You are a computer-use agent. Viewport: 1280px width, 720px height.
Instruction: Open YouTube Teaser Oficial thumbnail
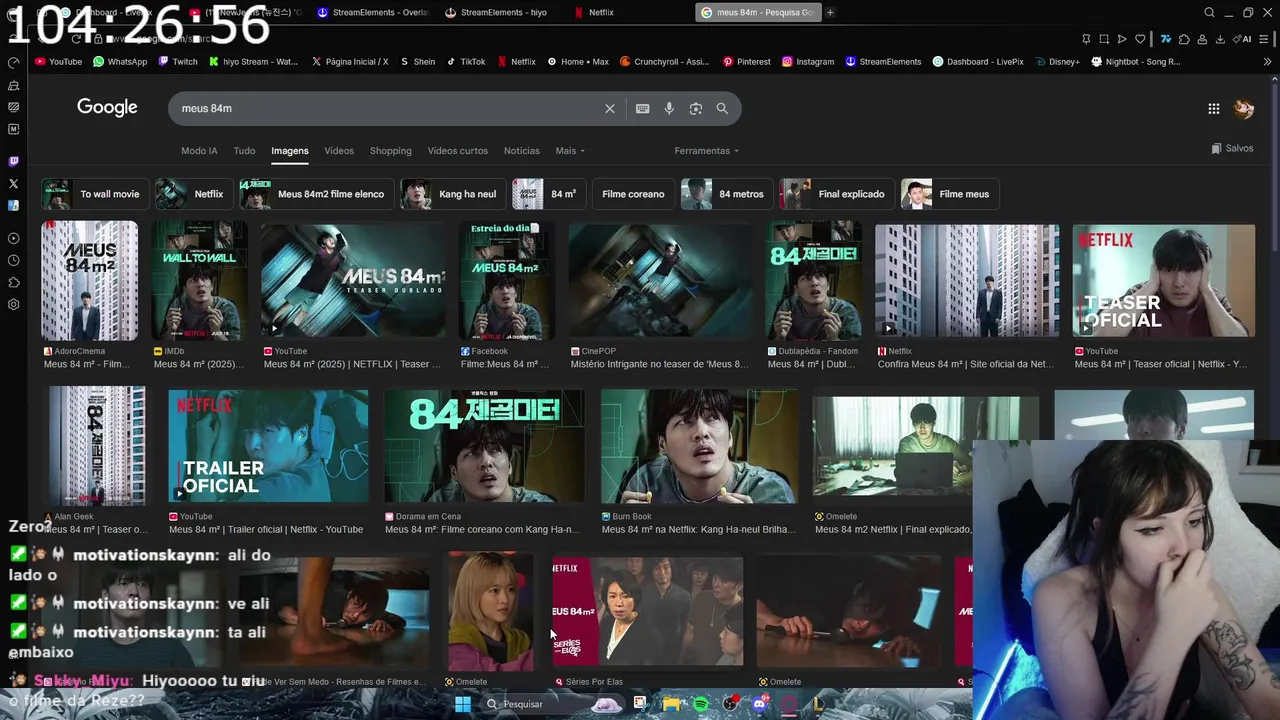[x=1164, y=281]
